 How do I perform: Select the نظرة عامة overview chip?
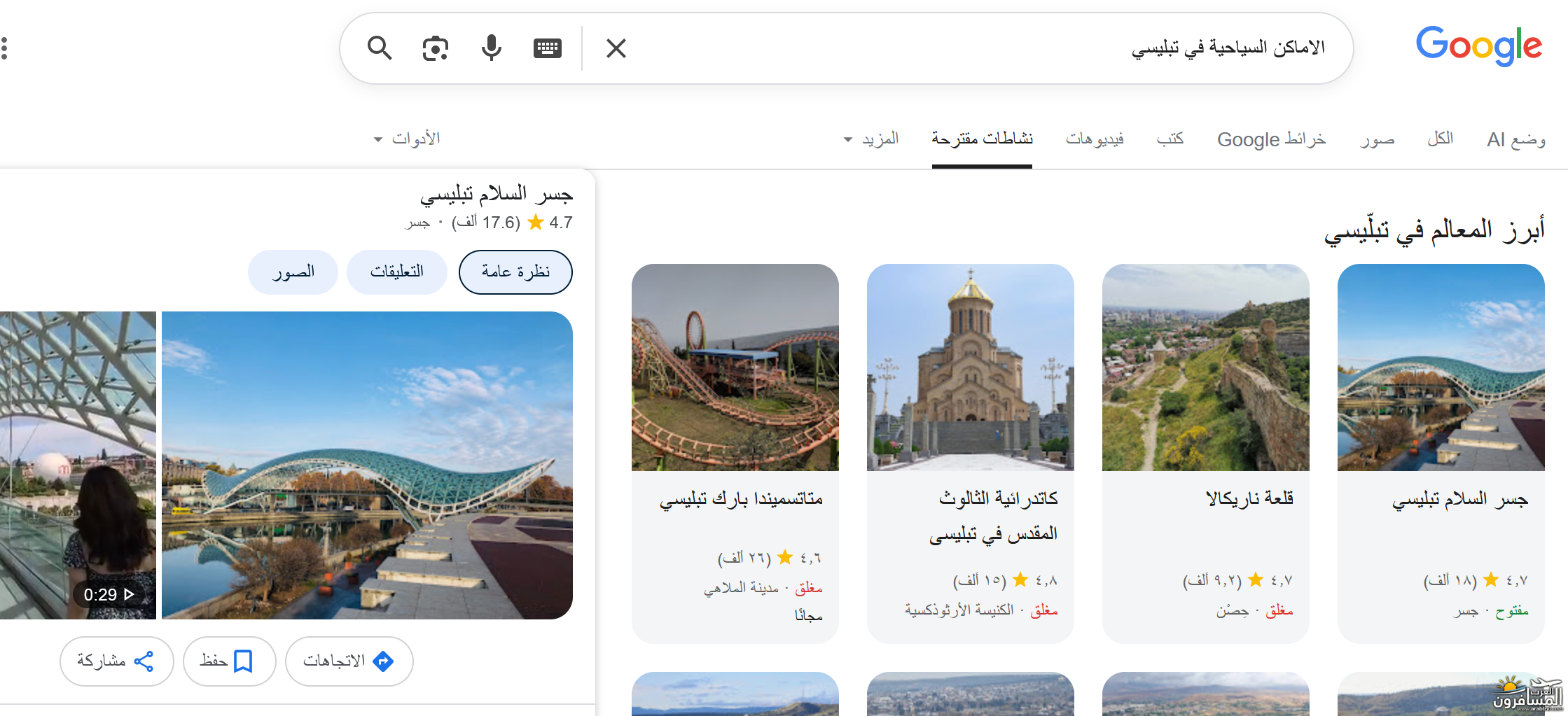click(515, 272)
